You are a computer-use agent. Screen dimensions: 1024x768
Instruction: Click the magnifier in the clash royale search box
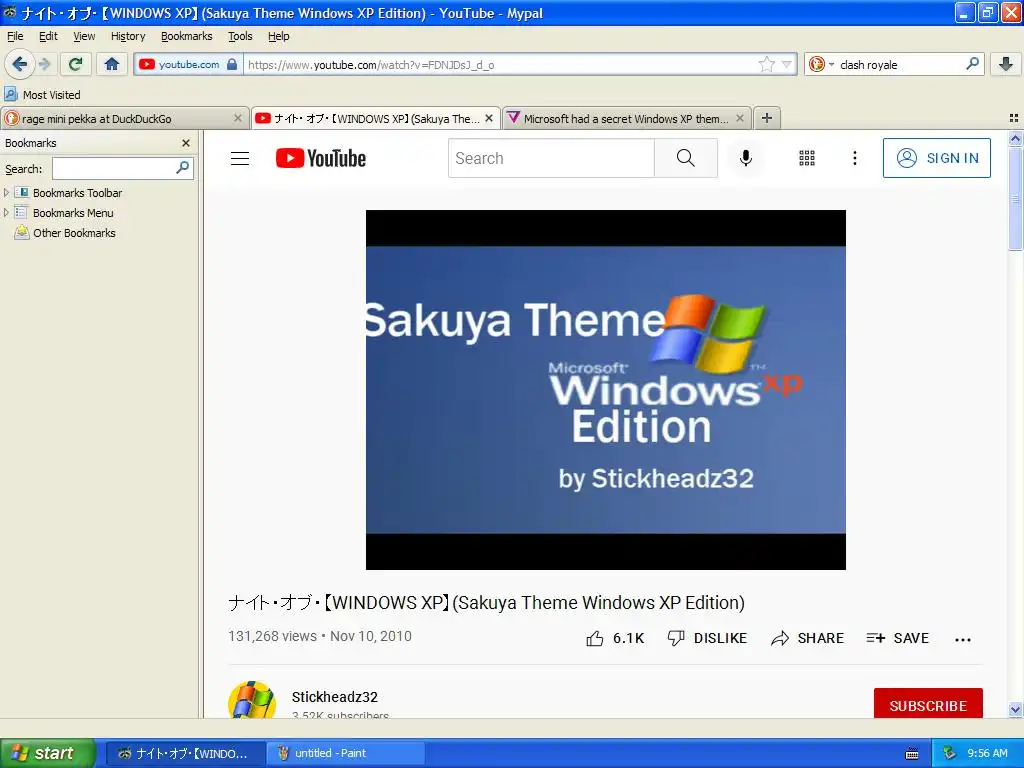[972, 64]
